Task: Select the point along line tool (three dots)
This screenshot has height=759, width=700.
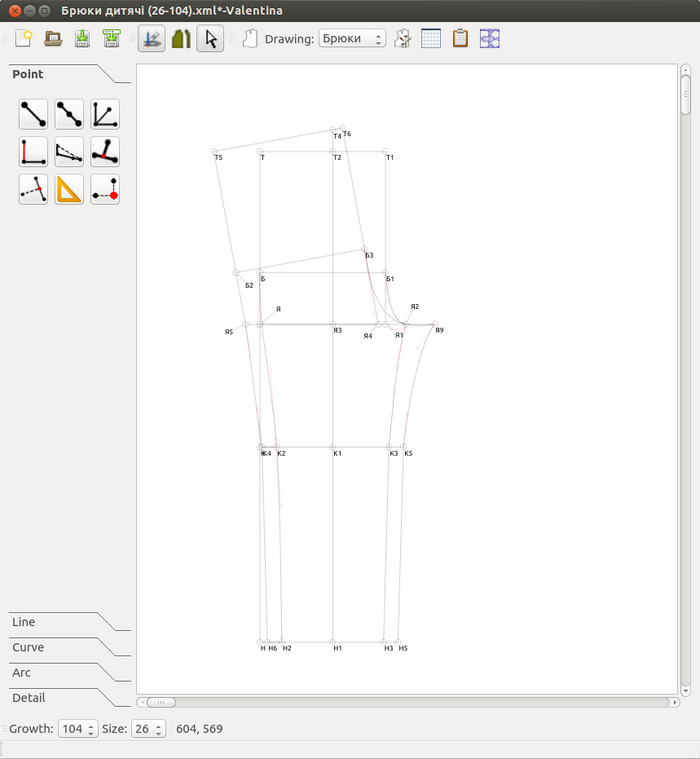Action: [x=69, y=114]
